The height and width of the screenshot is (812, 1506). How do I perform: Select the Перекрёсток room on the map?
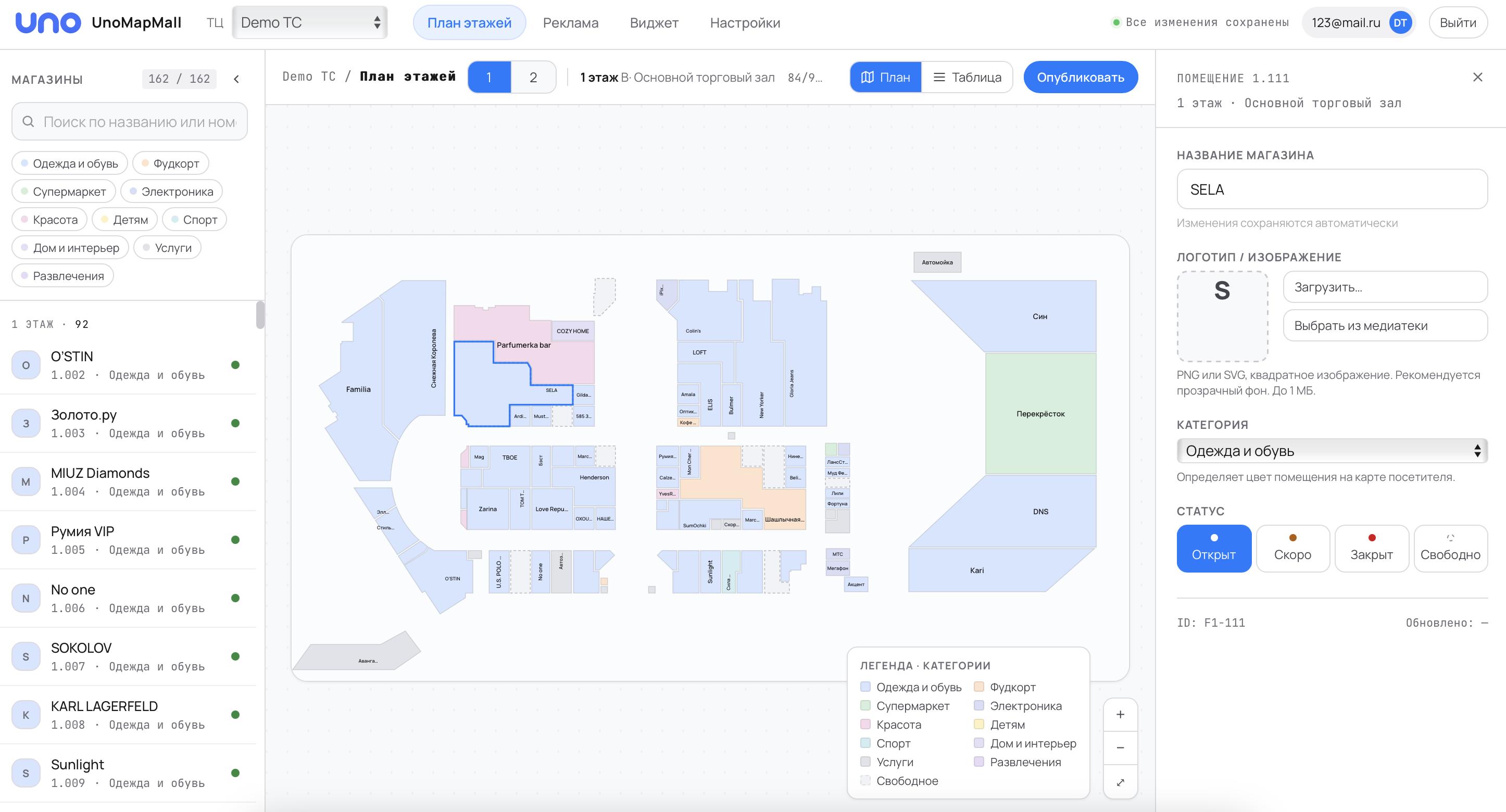[x=1040, y=414]
